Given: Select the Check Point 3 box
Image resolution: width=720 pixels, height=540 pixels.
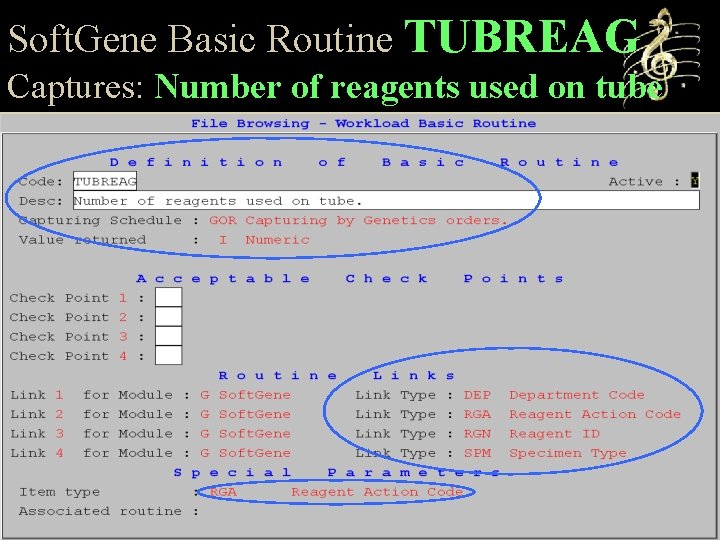Looking at the screenshot, I should click(169, 336).
